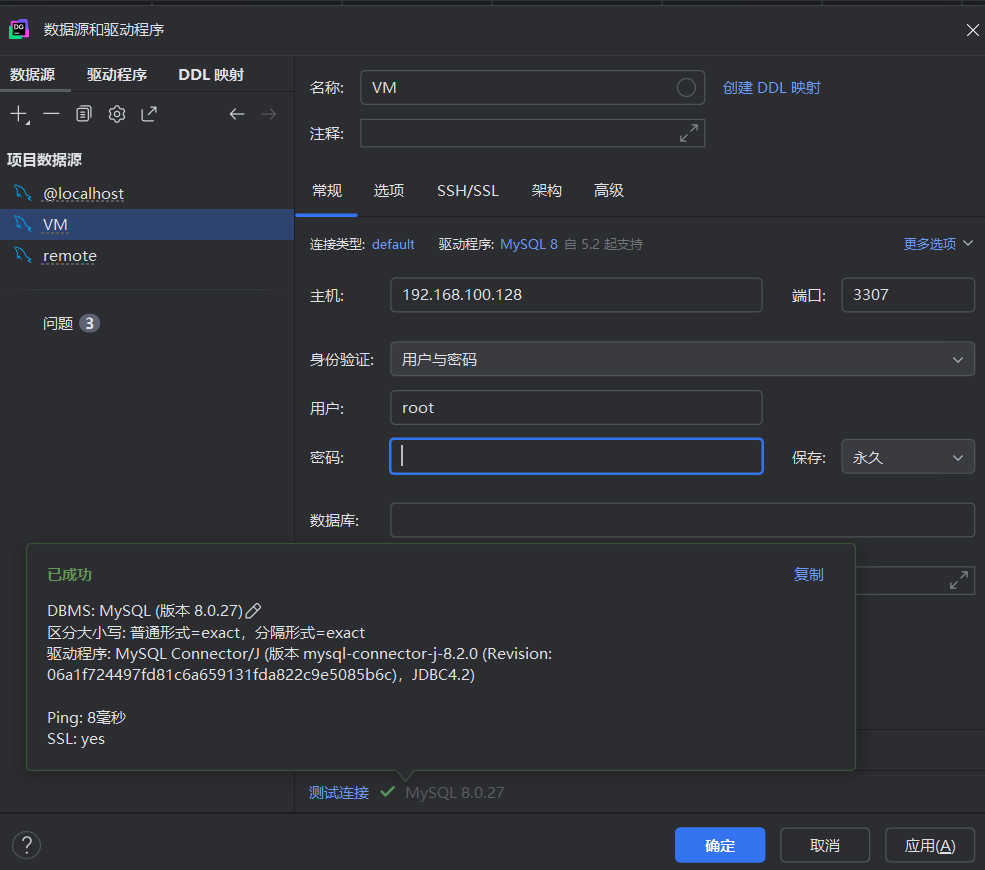Click the duplicate data source icon
Viewport: 985px width, 870px height.
(x=84, y=114)
